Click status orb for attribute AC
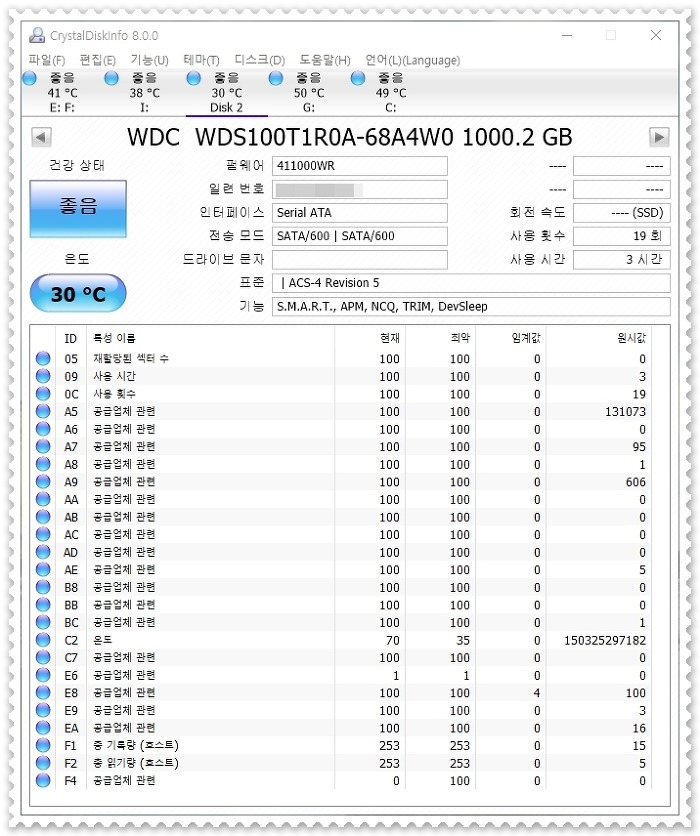Screen dimensions: 700x836 pyautogui.click(x=43, y=535)
